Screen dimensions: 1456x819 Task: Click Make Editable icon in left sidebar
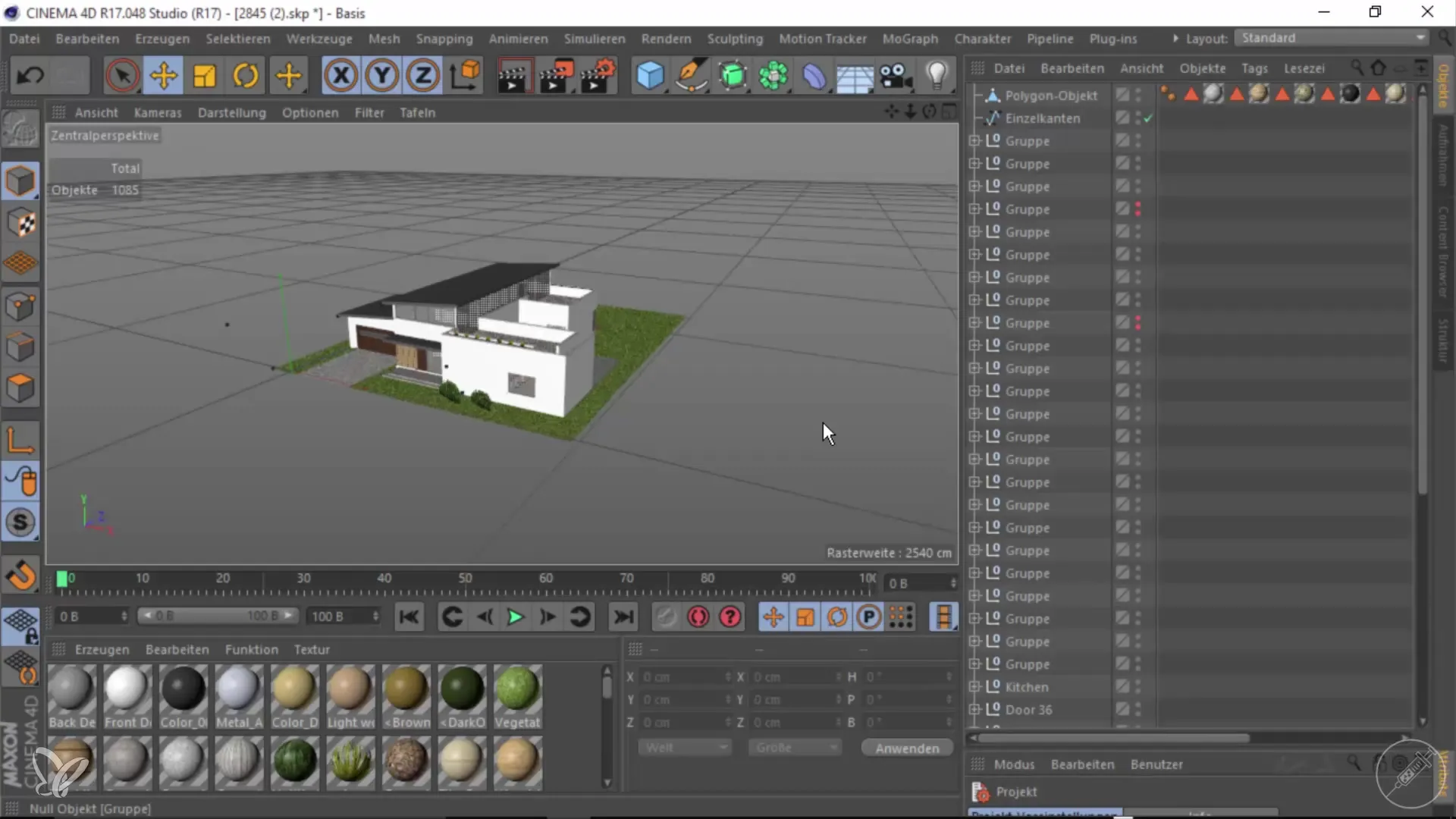[20, 130]
